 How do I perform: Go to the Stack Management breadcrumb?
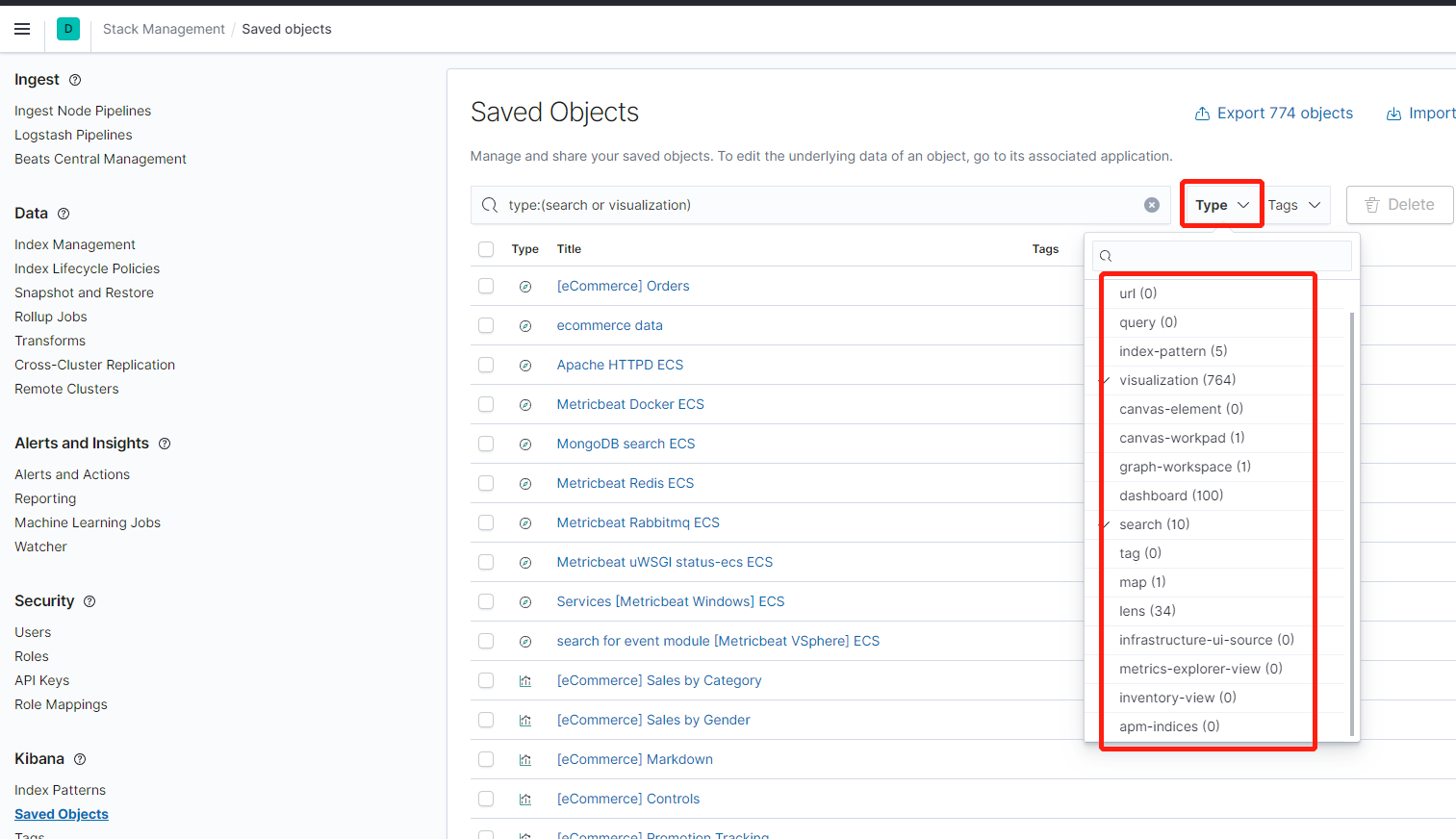click(164, 29)
